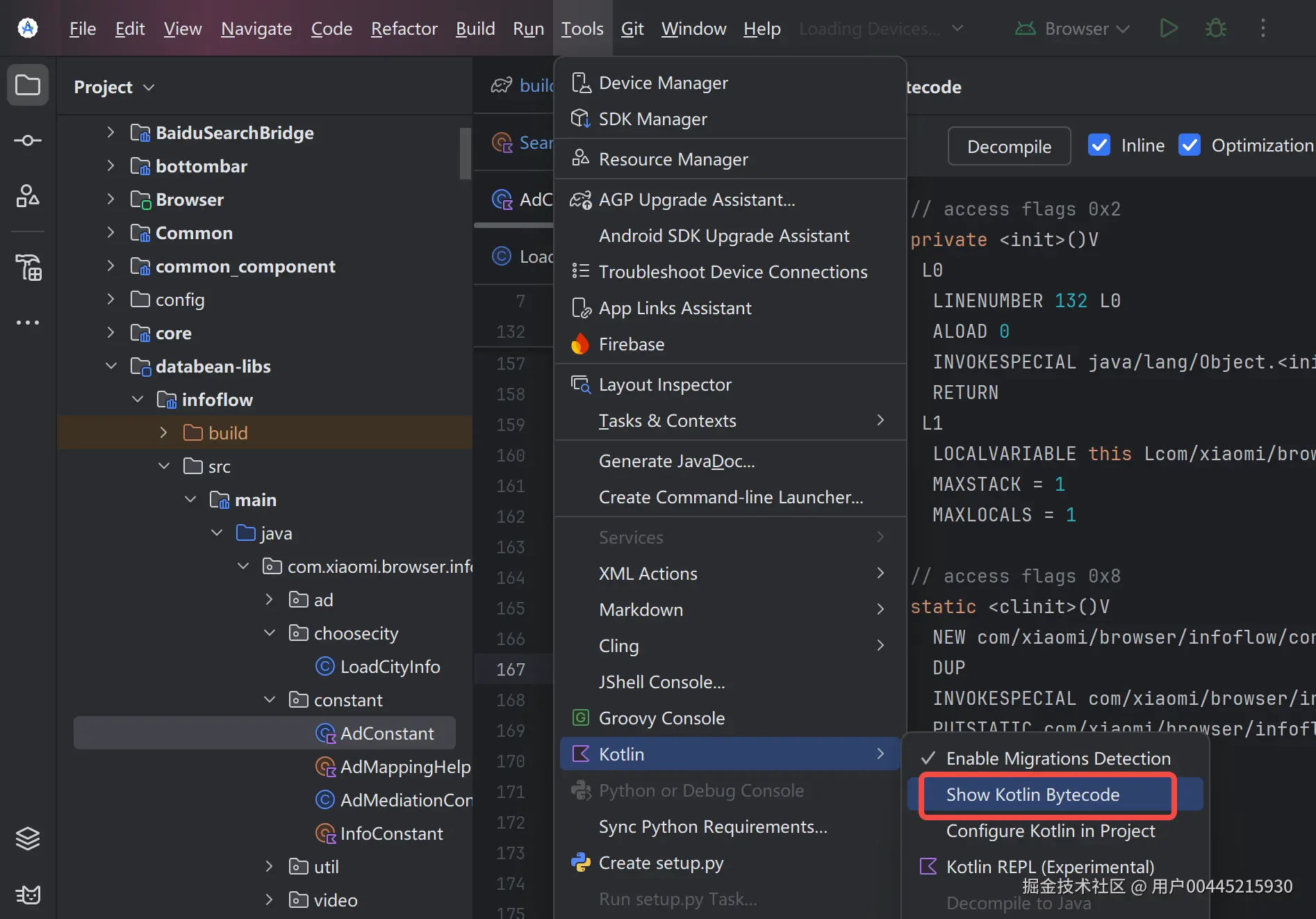This screenshot has width=1316, height=919.
Task: Click the Groovy Console icon
Action: click(580, 717)
